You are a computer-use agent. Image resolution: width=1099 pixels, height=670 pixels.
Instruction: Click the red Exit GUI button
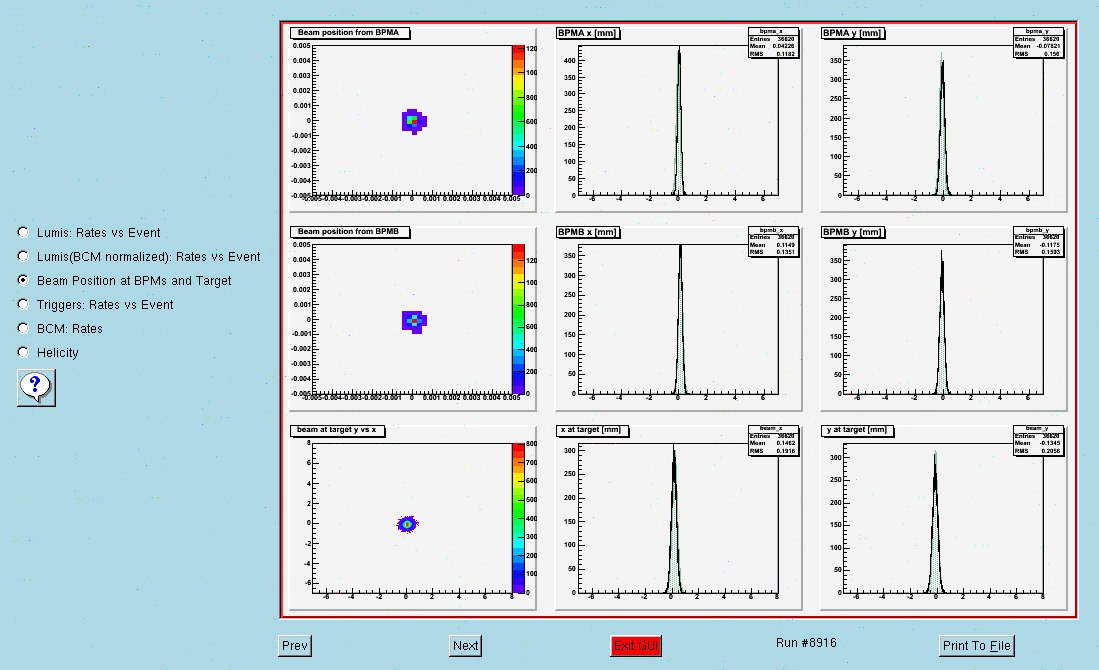(x=636, y=645)
